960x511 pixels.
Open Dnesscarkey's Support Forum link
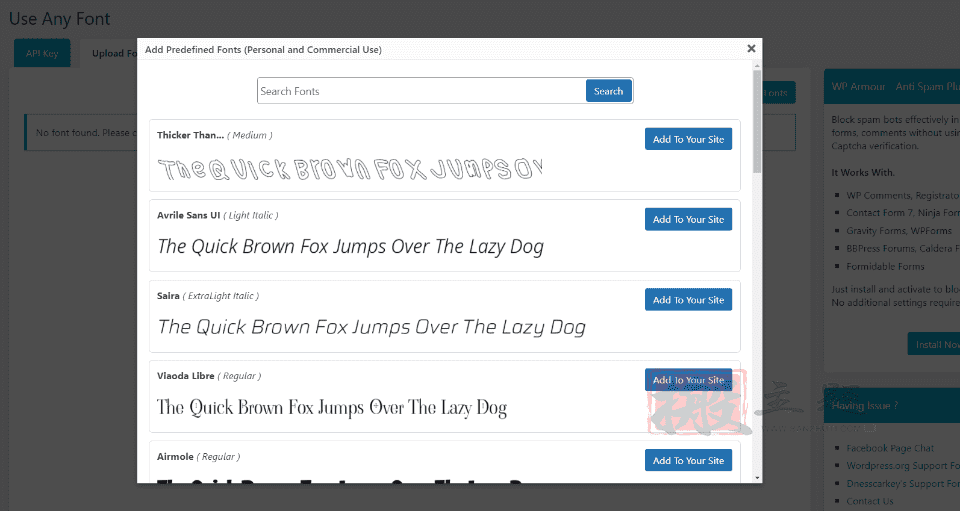pyautogui.click(x=902, y=483)
